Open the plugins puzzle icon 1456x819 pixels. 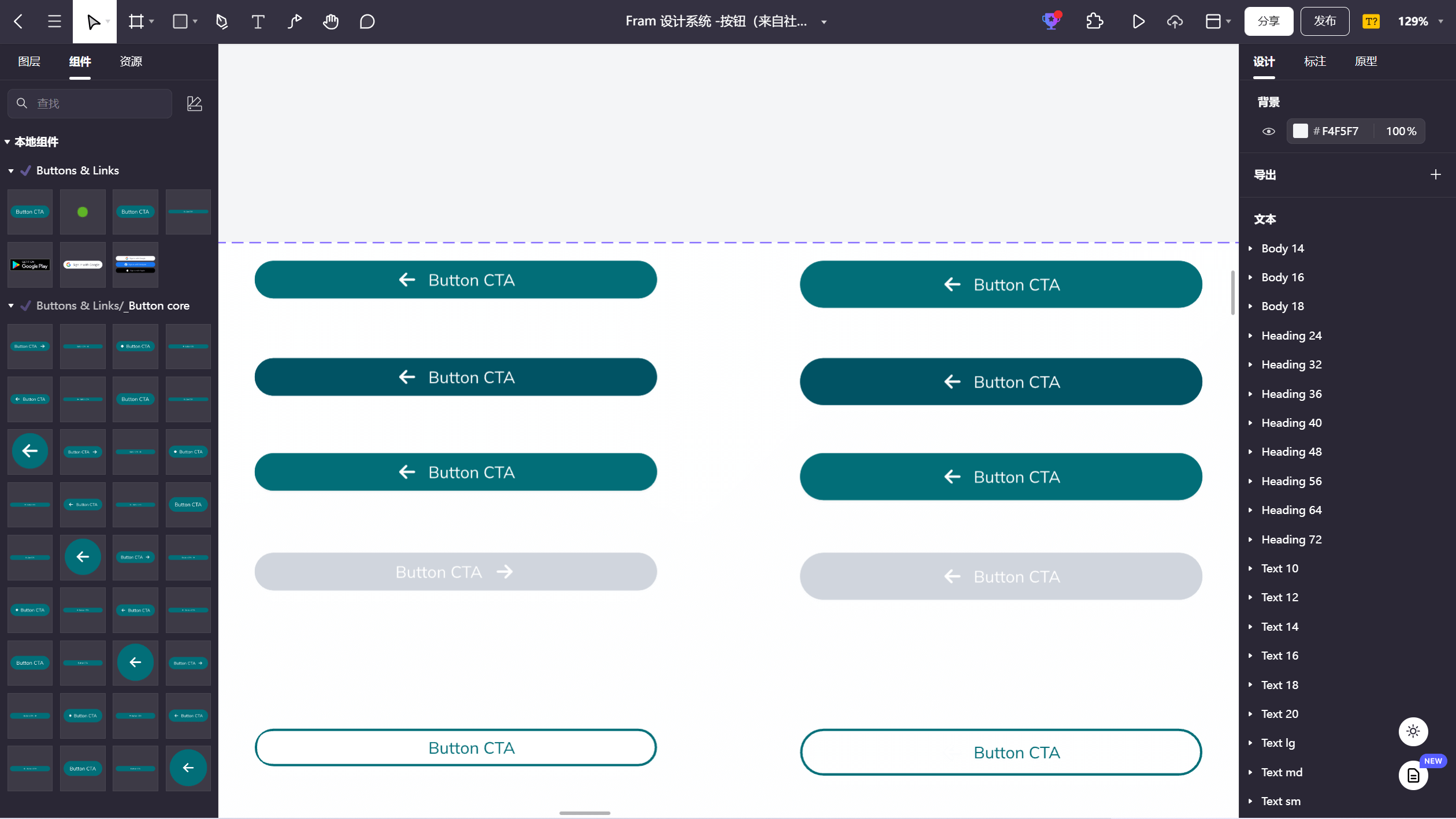(x=1094, y=22)
